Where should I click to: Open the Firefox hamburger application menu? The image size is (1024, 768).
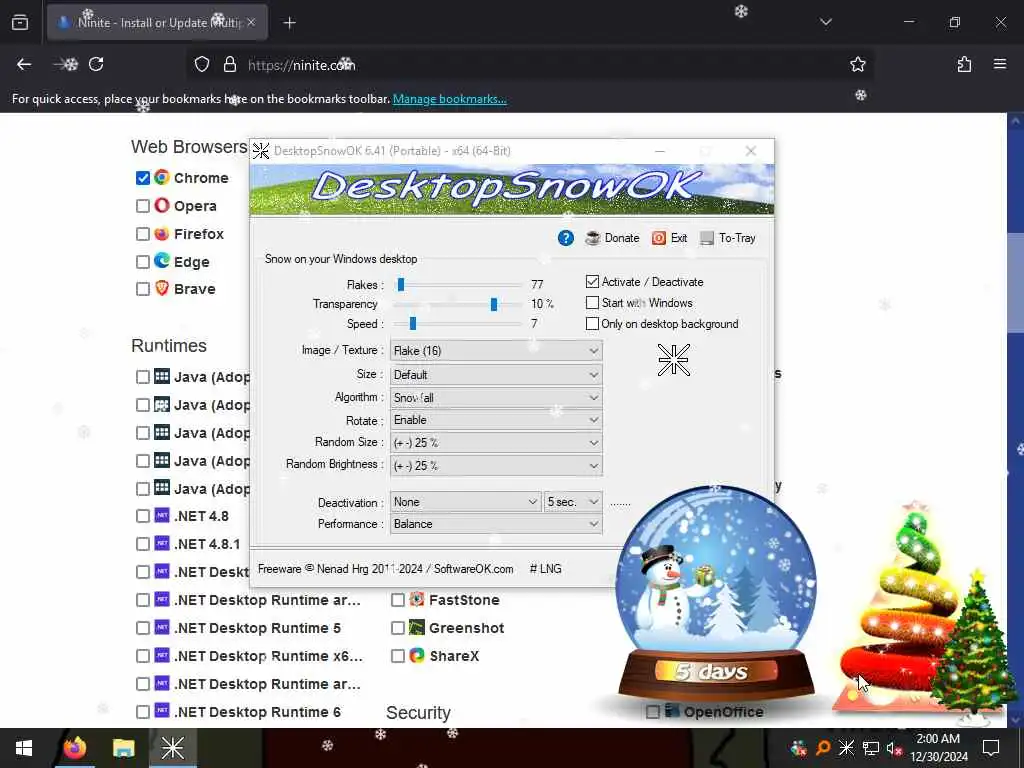pos(1000,64)
